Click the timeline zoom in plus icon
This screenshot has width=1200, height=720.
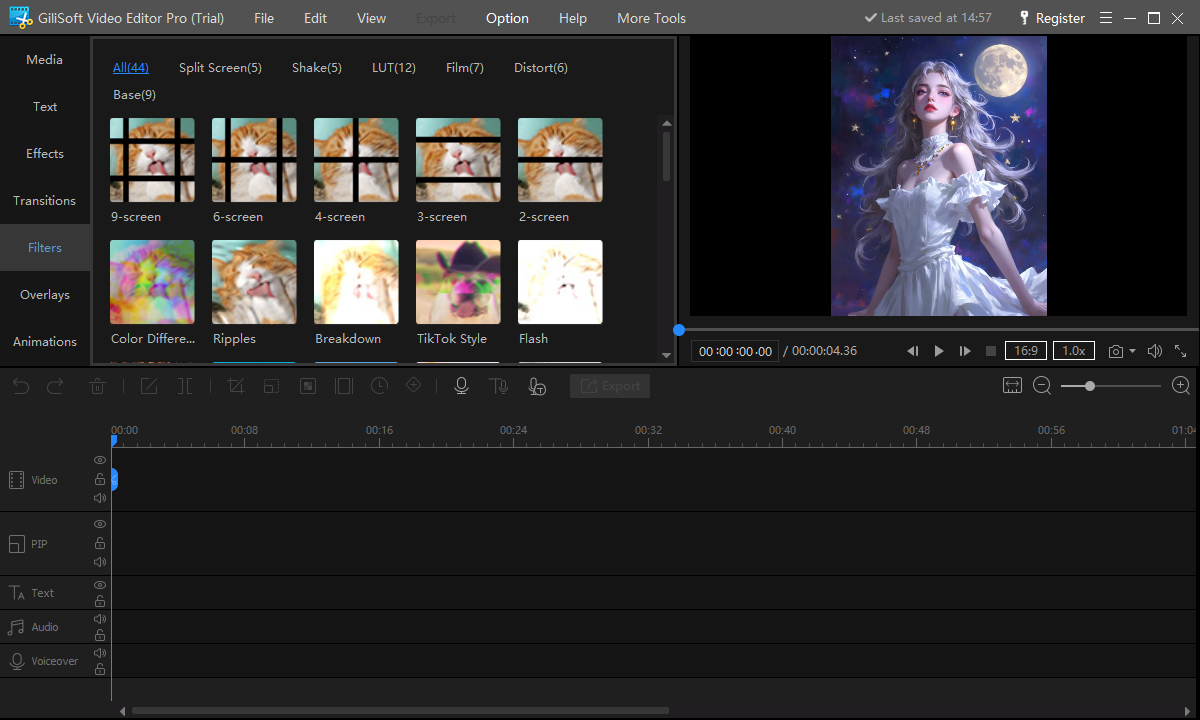coord(1181,385)
